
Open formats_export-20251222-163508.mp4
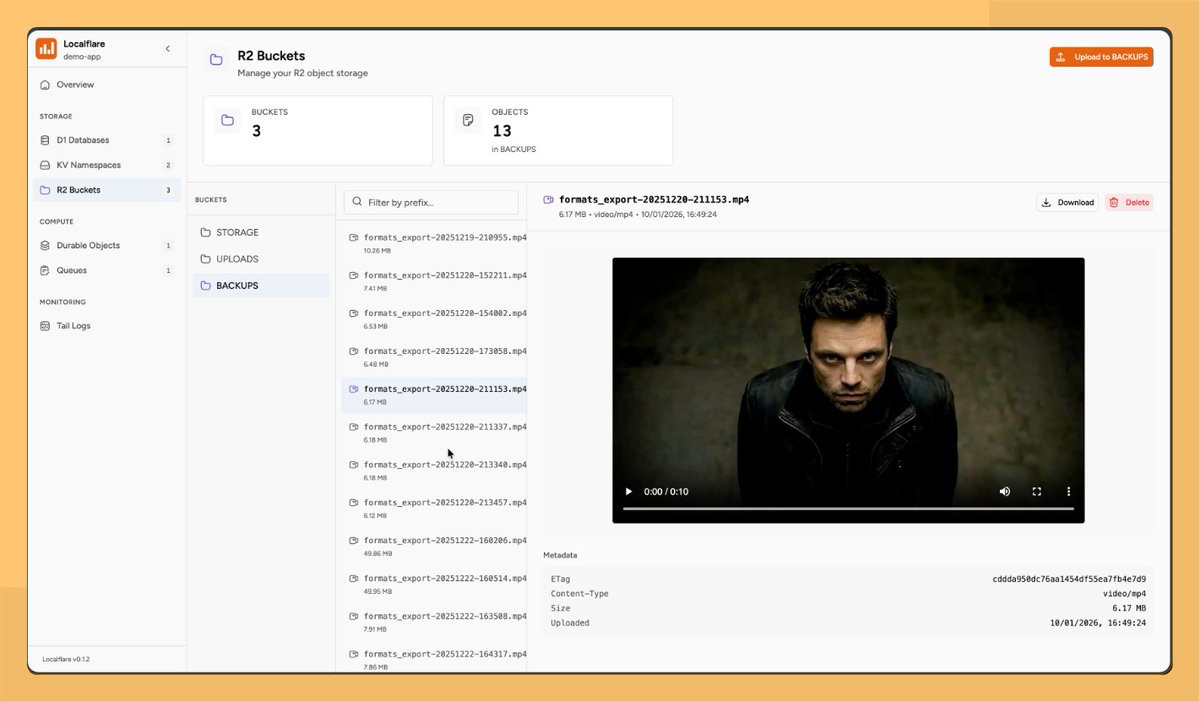434,622
